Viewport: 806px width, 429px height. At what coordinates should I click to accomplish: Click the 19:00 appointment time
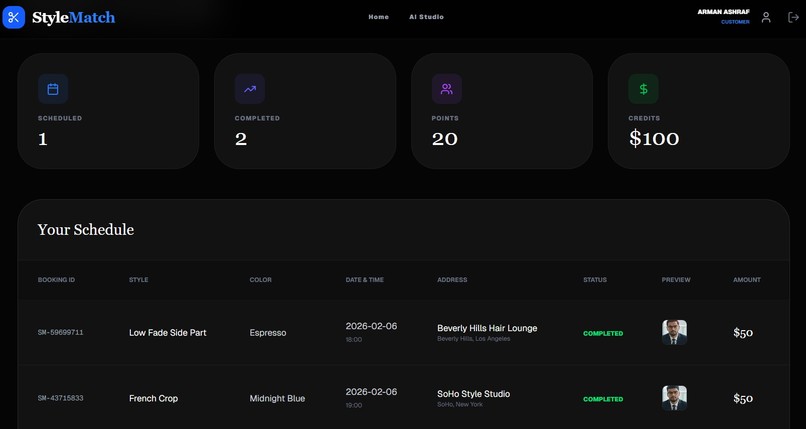click(x=354, y=405)
